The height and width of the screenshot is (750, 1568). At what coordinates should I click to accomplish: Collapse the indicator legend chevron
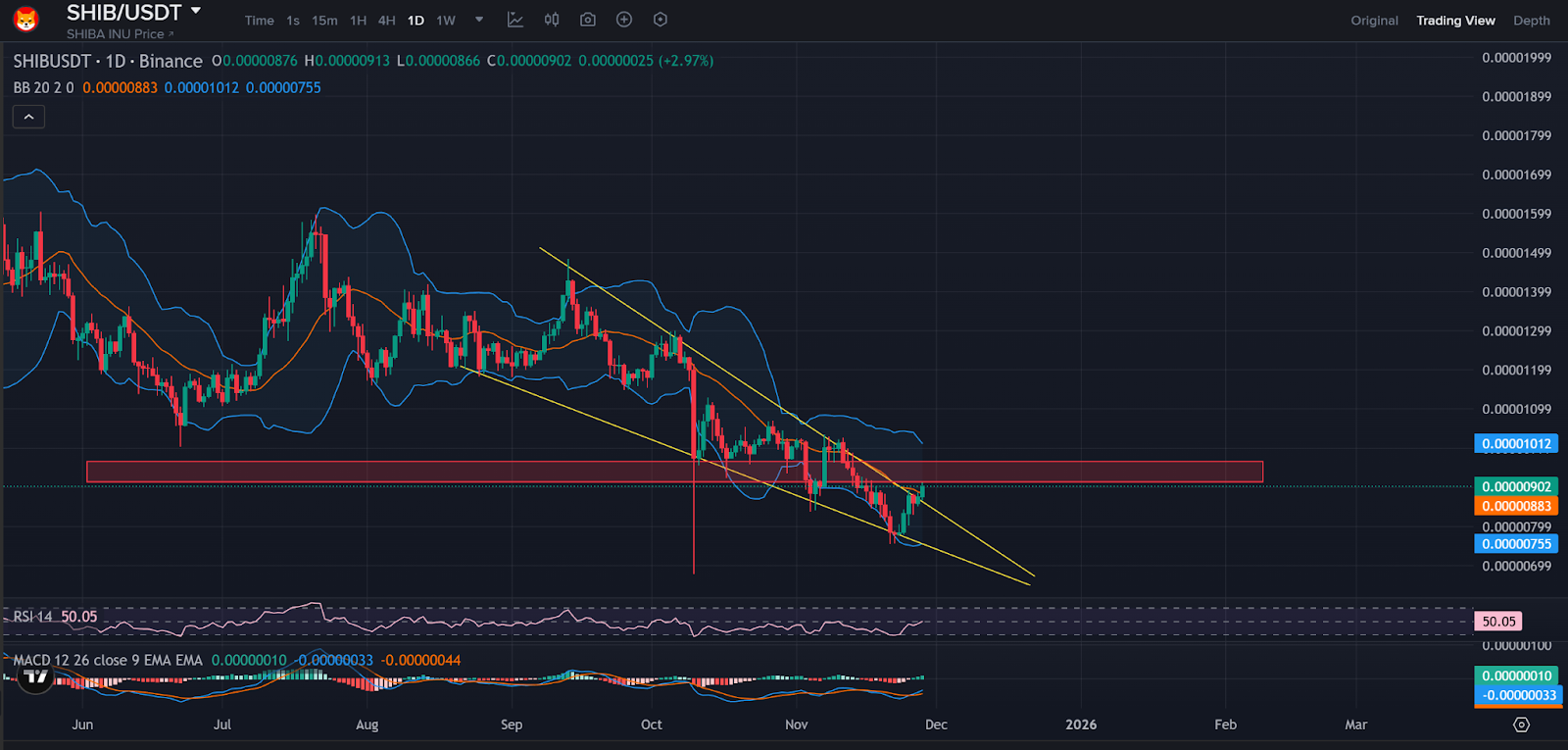[28, 117]
